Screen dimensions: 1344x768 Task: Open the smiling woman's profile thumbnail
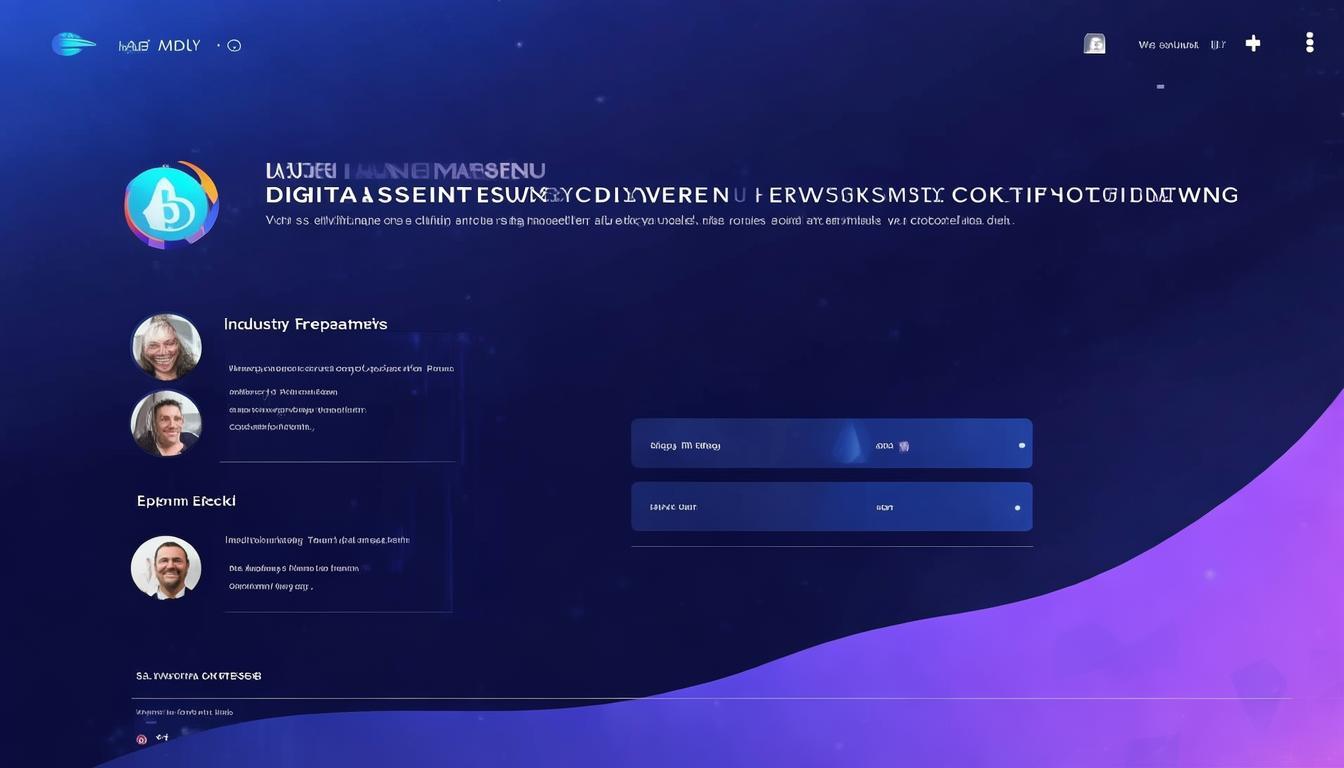pos(166,345)
